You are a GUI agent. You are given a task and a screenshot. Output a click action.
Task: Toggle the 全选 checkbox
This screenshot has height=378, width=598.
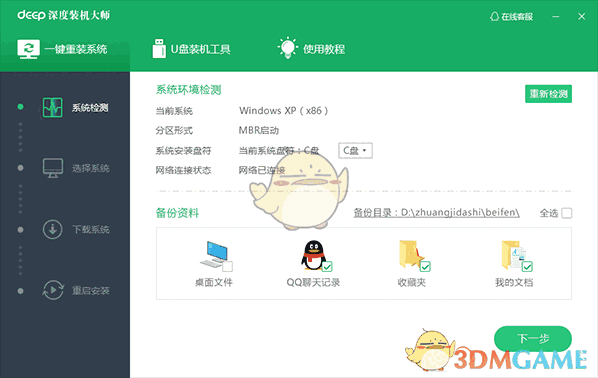coord(567,213)
